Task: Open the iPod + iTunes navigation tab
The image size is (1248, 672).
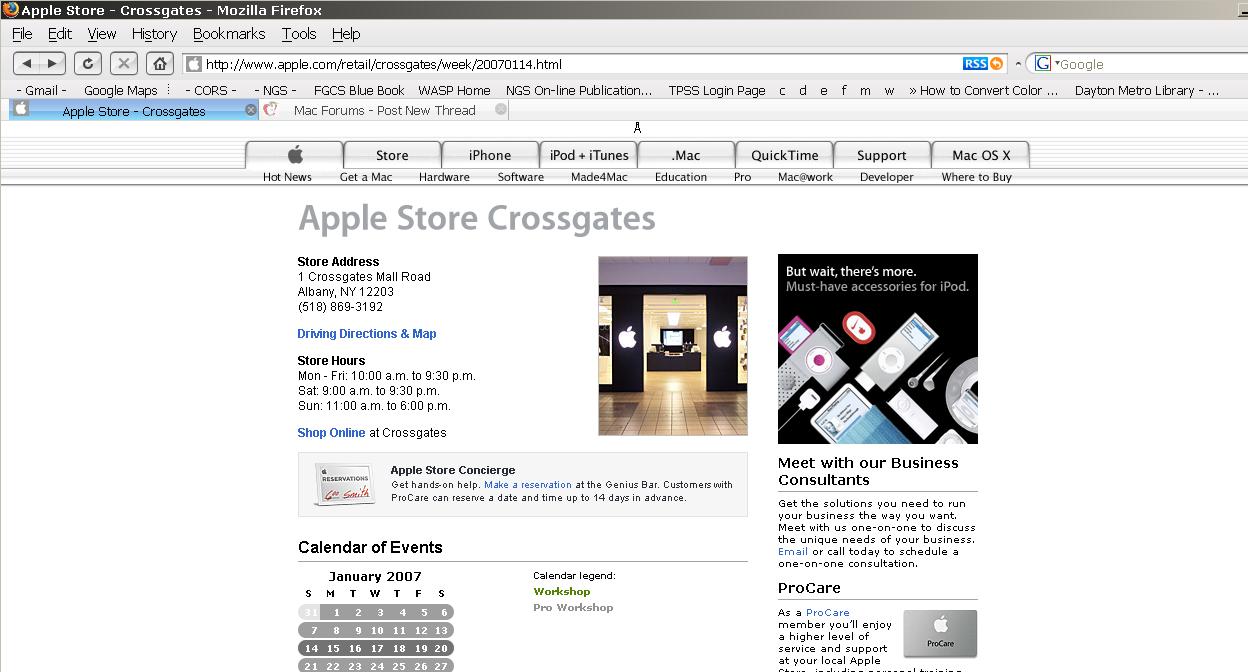Action: tap(589, 155)
